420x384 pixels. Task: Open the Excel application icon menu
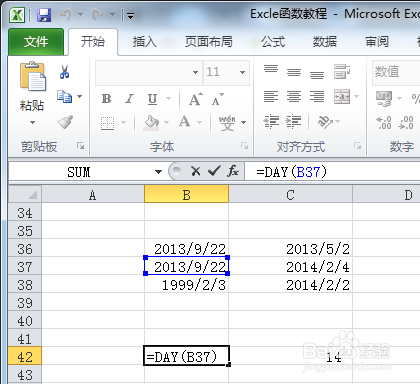click(17, 15)
